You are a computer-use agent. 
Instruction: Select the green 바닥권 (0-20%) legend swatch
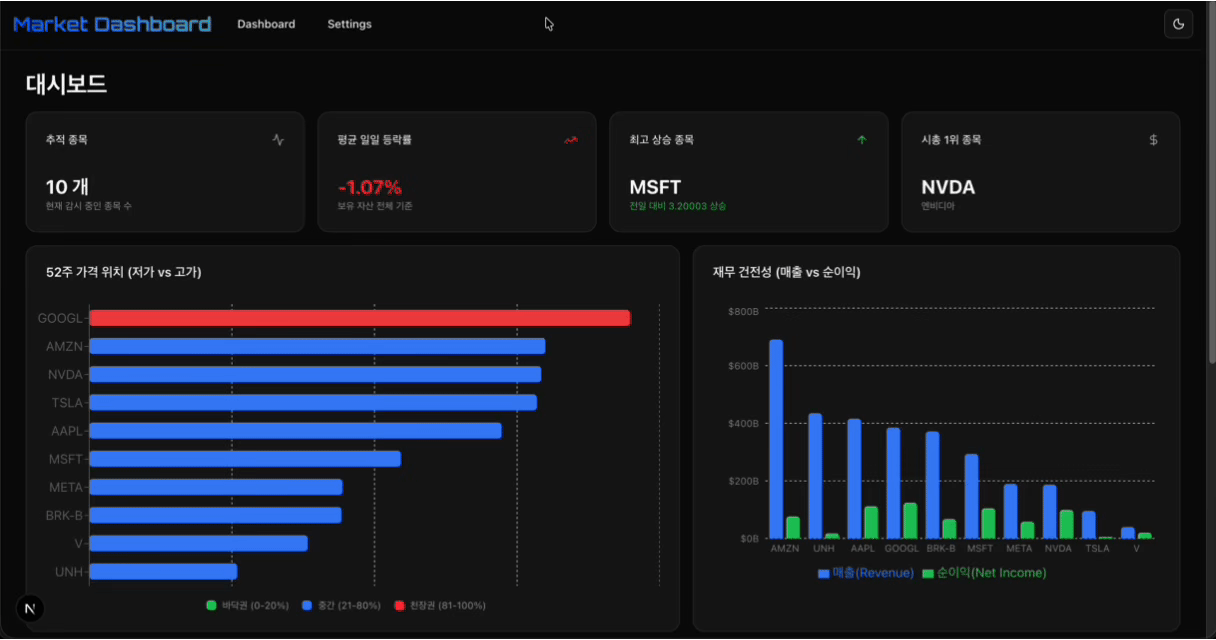point(211,605)
